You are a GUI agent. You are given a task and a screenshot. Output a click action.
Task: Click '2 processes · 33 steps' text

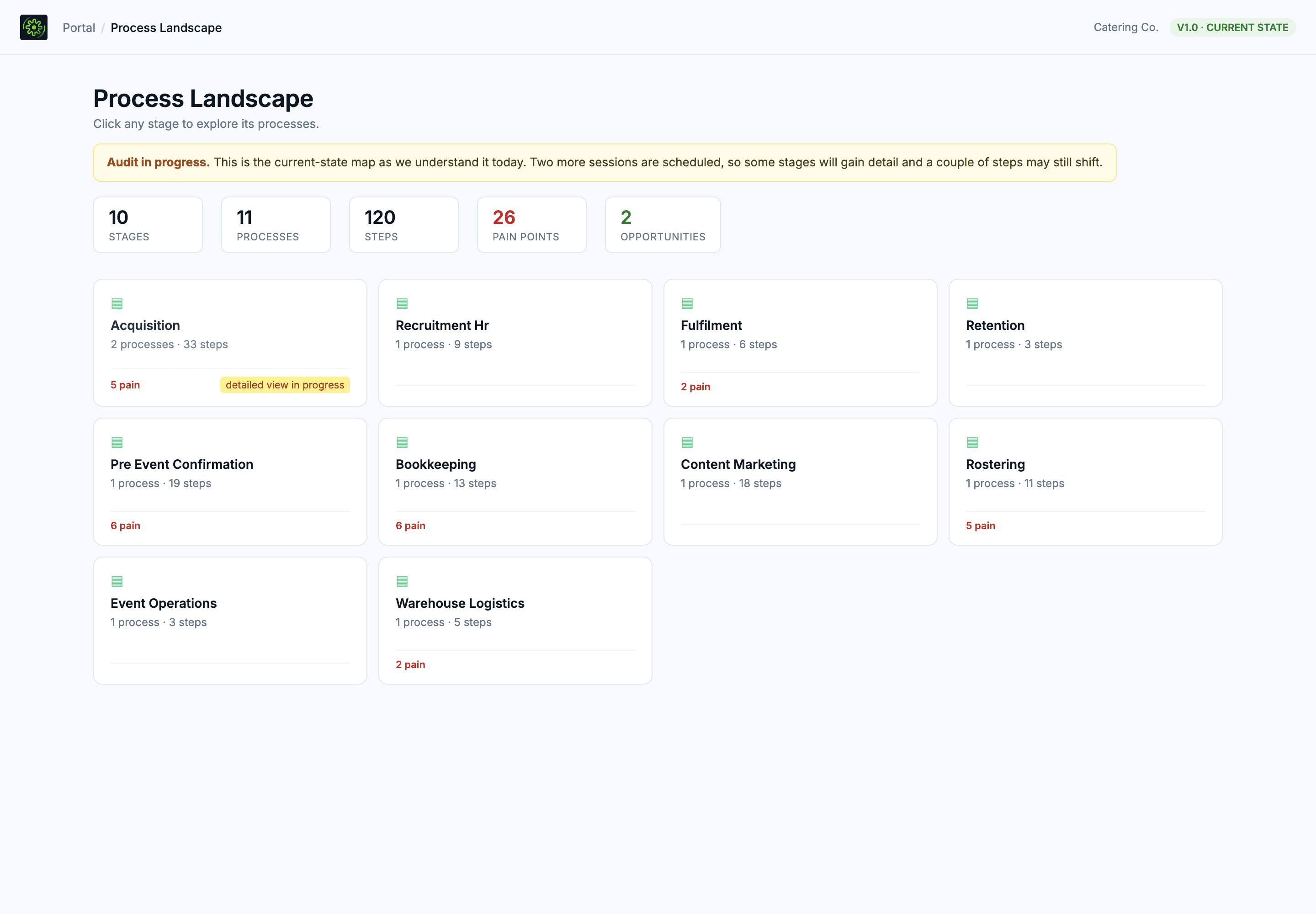(169, 344)
